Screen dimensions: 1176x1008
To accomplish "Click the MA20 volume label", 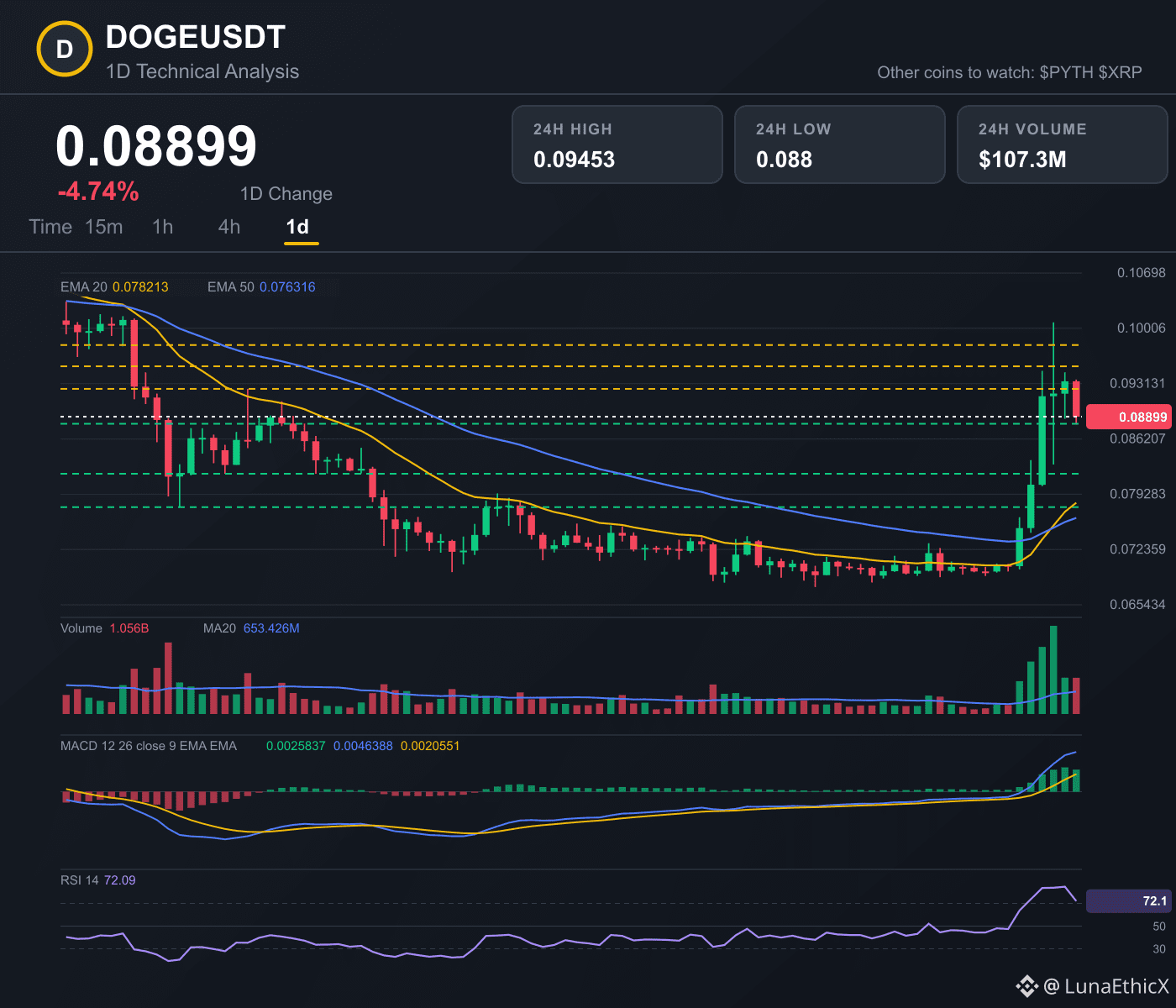I will [x=220, y=628].
